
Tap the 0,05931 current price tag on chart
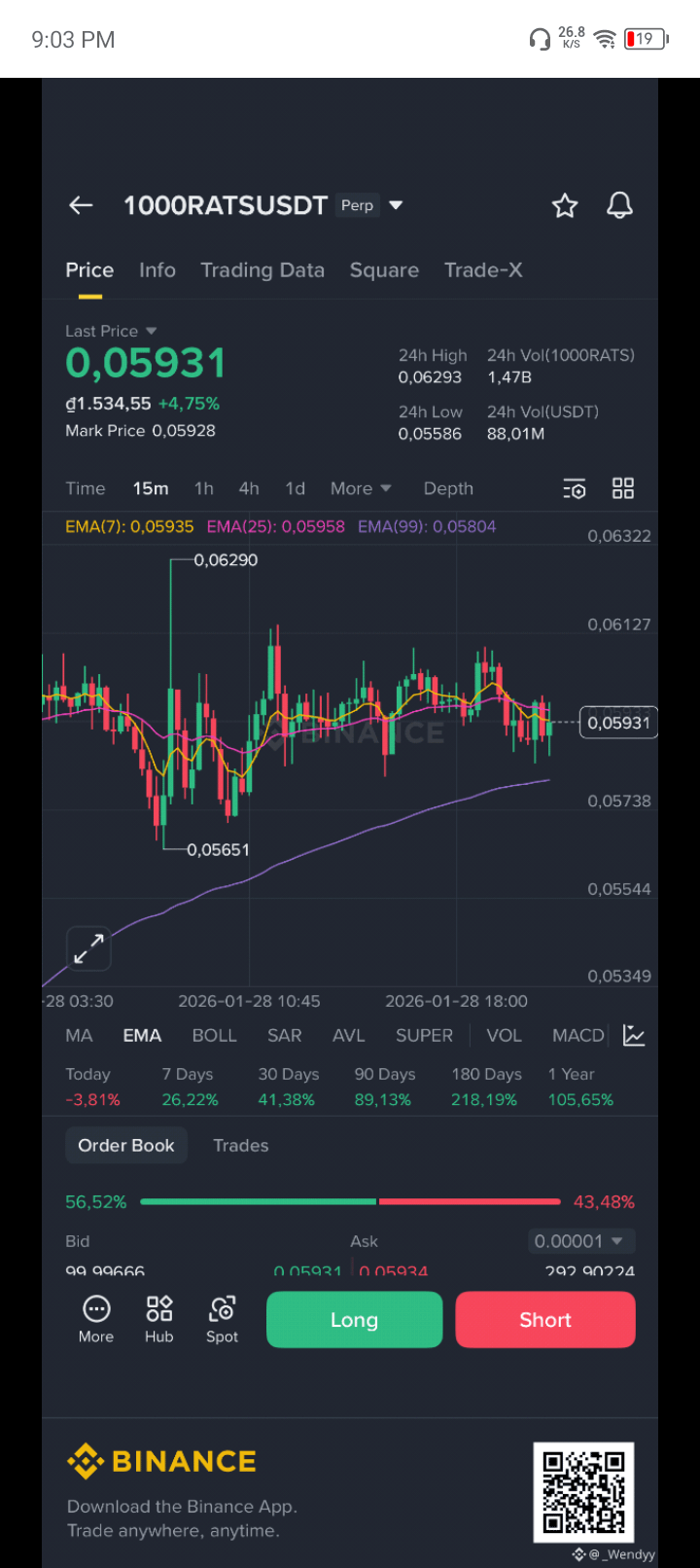618,723
